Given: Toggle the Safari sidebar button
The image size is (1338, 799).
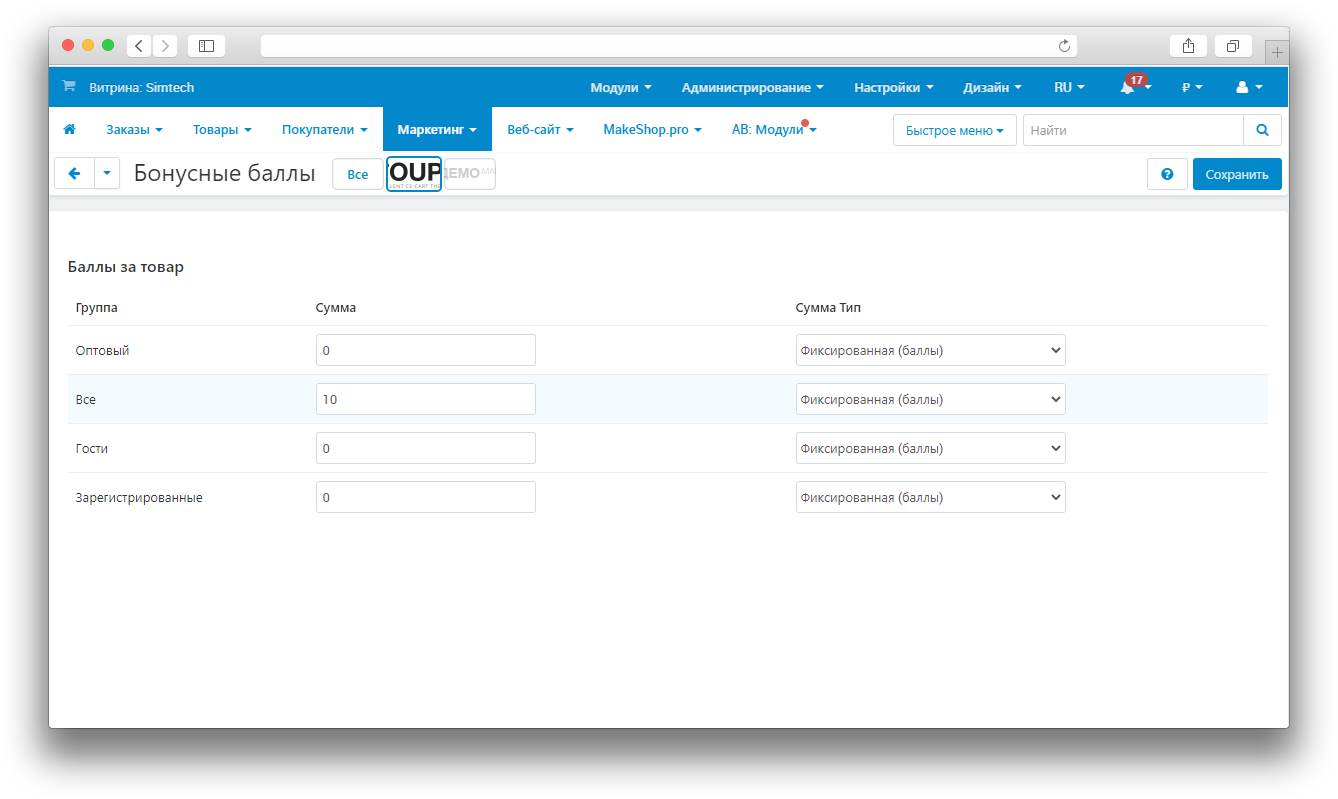Looking at the screenshot, I should click(206, 46).
